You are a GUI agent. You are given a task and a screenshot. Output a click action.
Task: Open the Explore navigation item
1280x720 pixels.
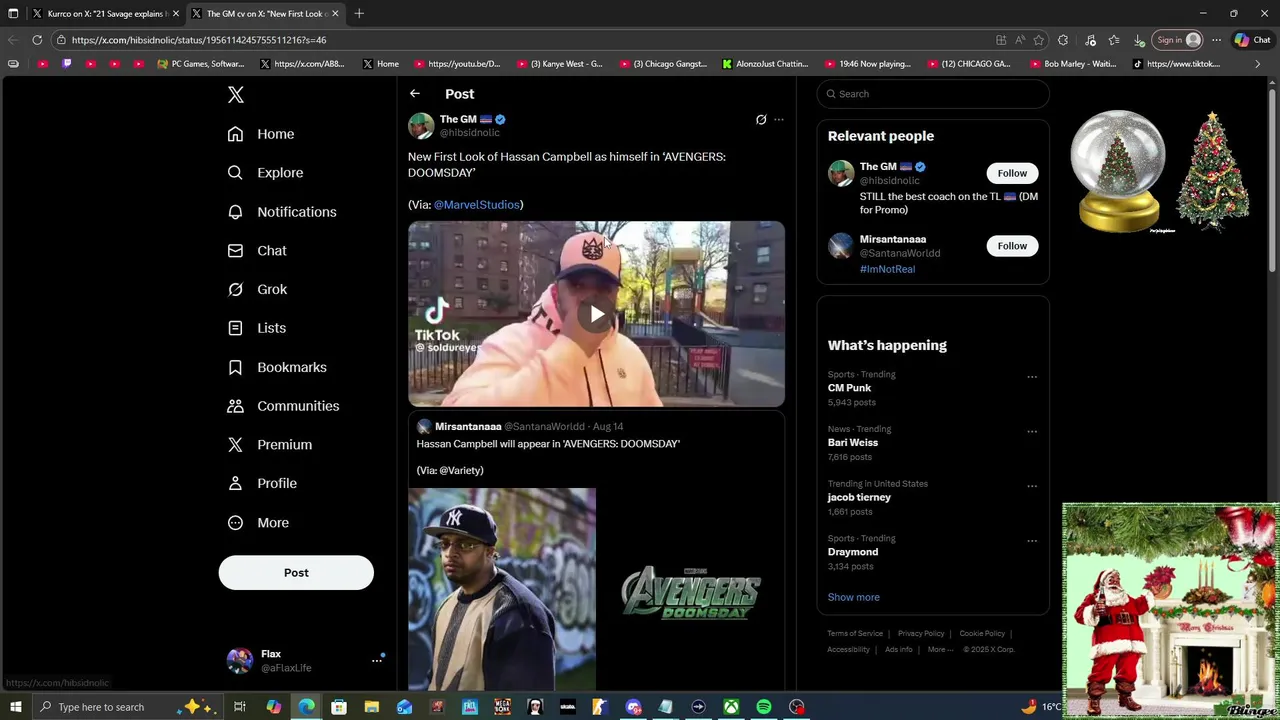265,173
